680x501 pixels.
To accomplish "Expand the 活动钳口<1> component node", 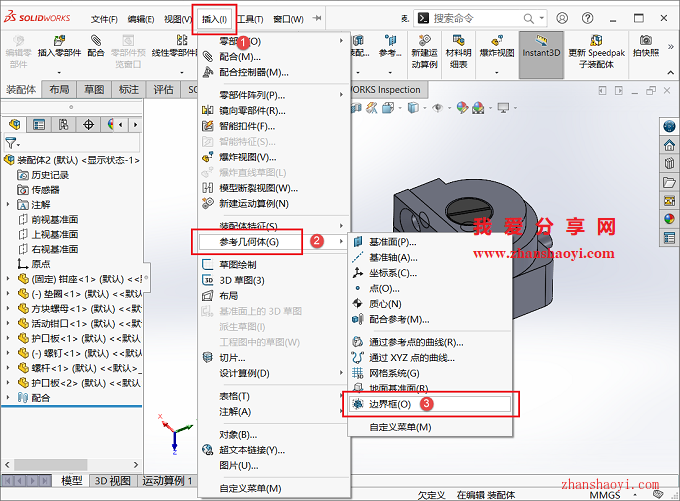I will click(8, 323).
